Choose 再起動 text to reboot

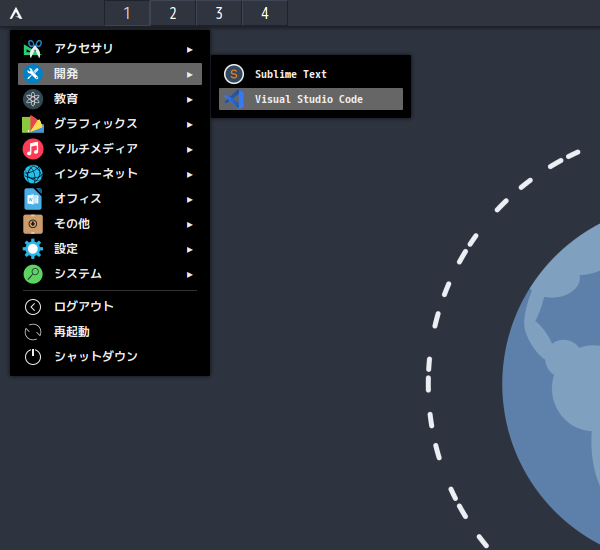point(72,331)
